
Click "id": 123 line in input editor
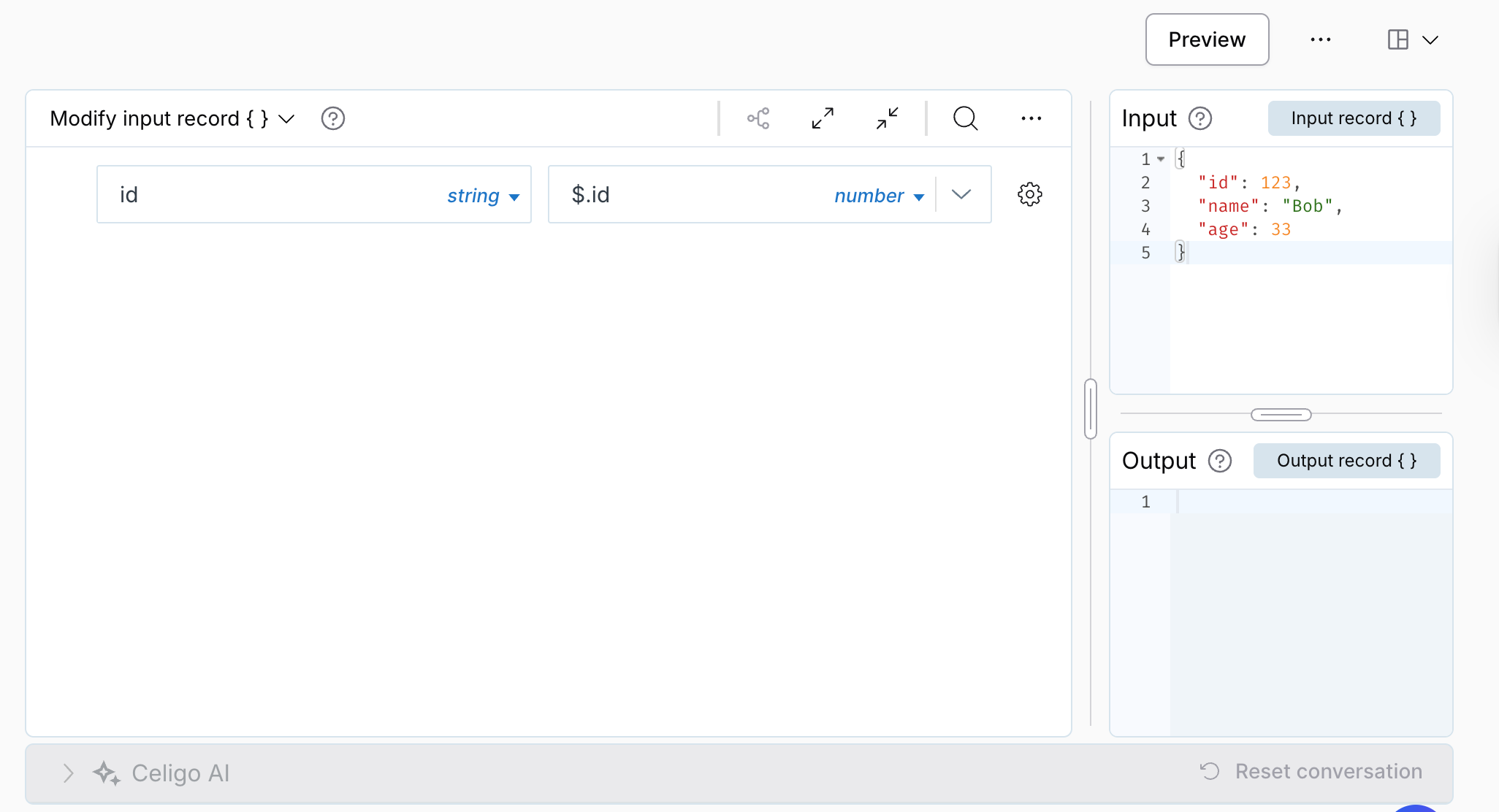click(x=1250, y=183)
